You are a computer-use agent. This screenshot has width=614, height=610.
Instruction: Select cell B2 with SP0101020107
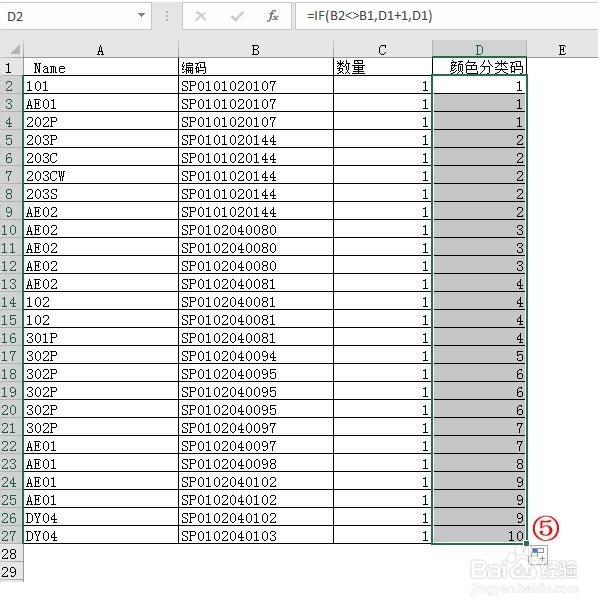click(x=255, y=85)
